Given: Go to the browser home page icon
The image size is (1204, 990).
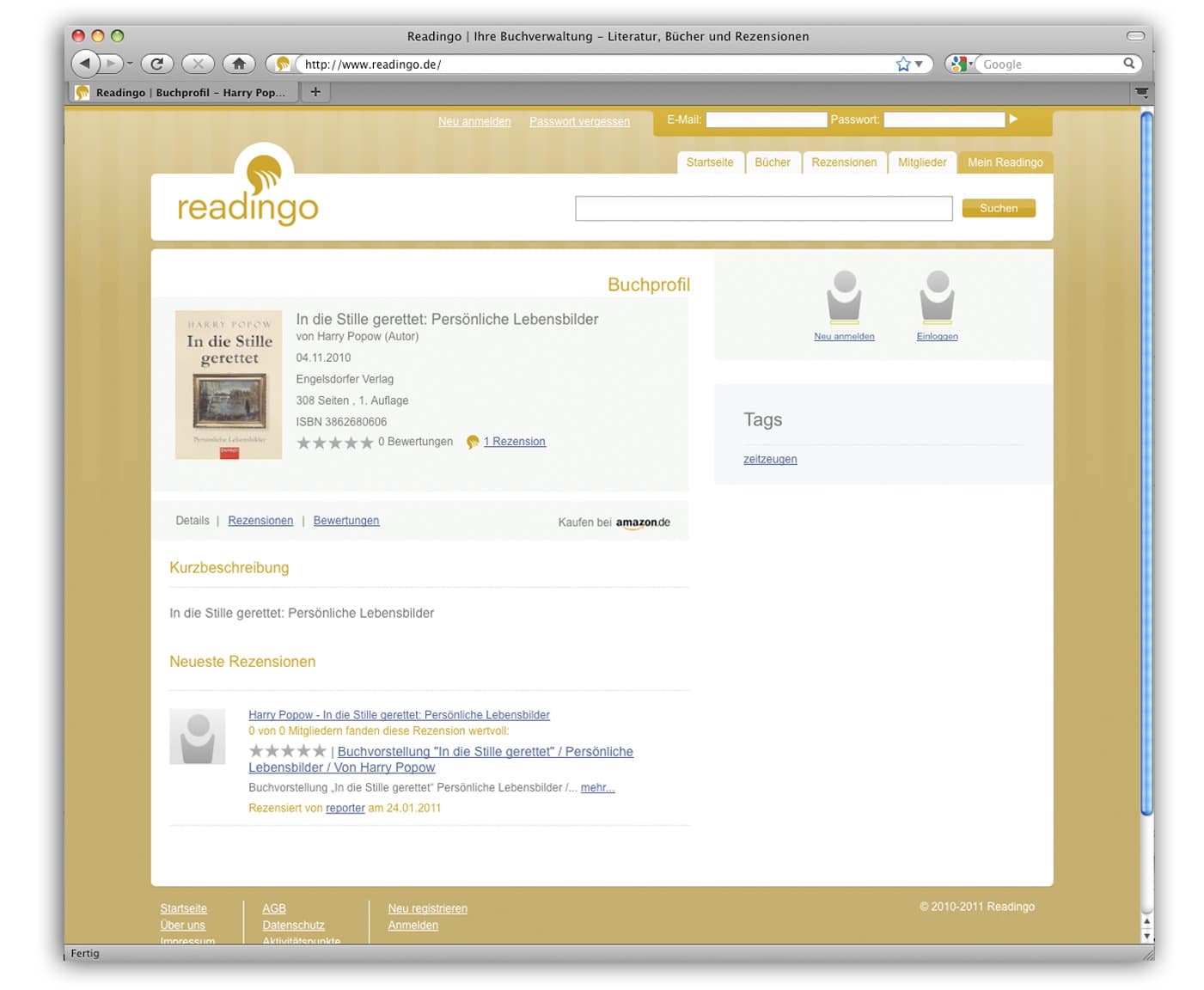Looking at the screenshot, I should 239,64.
